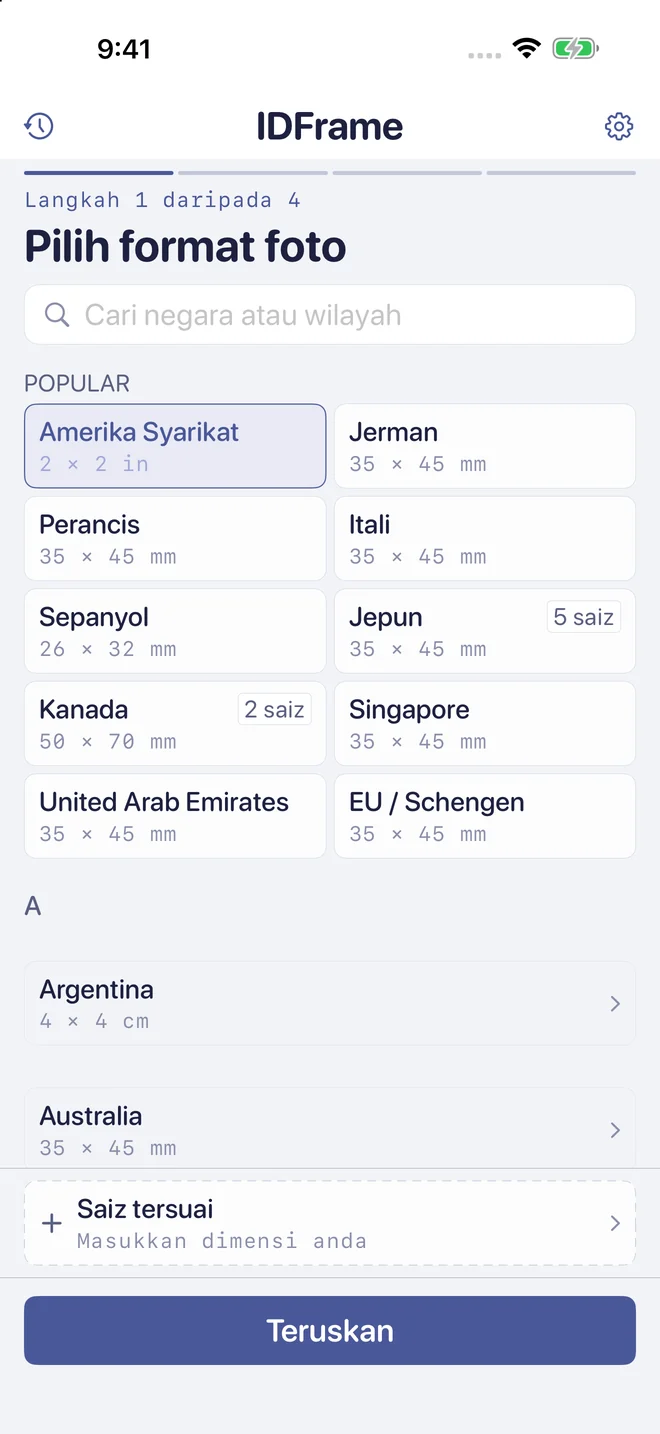660x1434 pixels.
Task: Open Kanada 2 saiz size options
Action: point(274,709)
